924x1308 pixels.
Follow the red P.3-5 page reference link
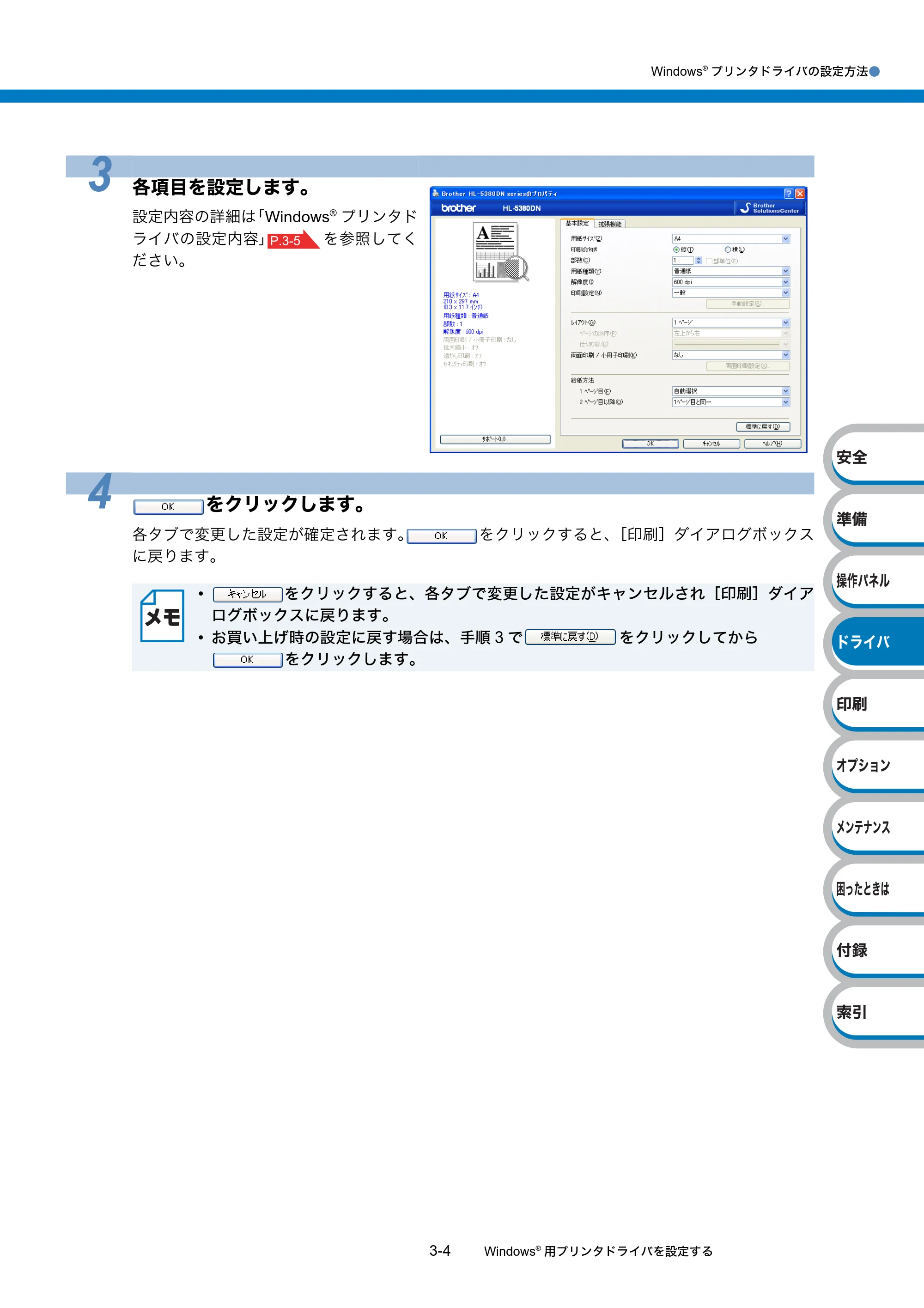click(293, 240)
